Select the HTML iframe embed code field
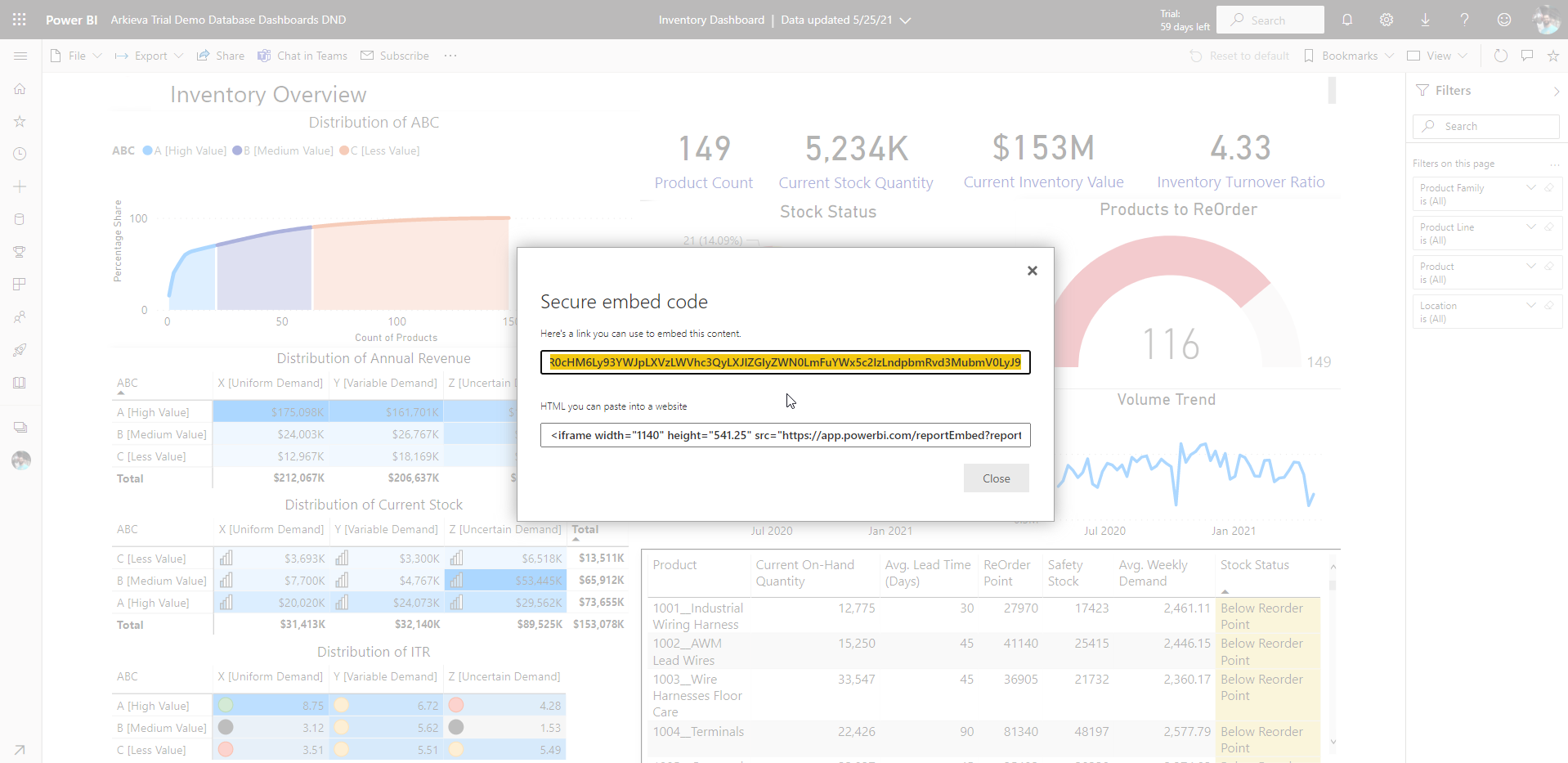This screenshot has width=1568, height=763. tap(785, 435)
